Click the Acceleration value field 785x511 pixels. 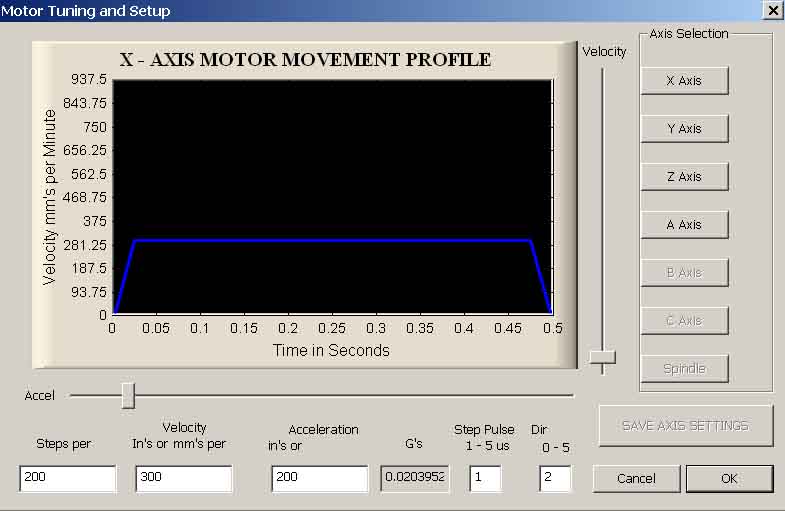point(319,479)
